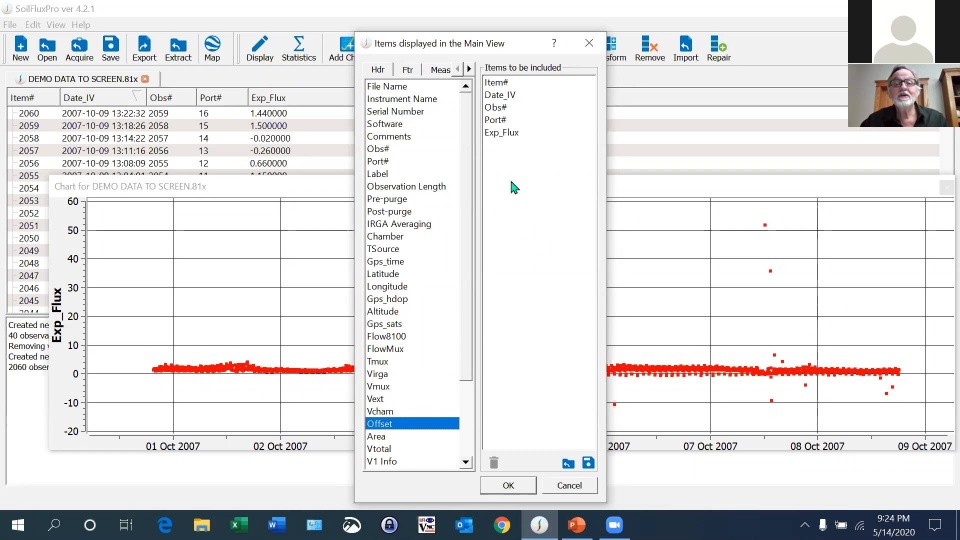Viewport: 960px width, 540px height.
Task: Open the Meas tab
Action: pos(440,70)
